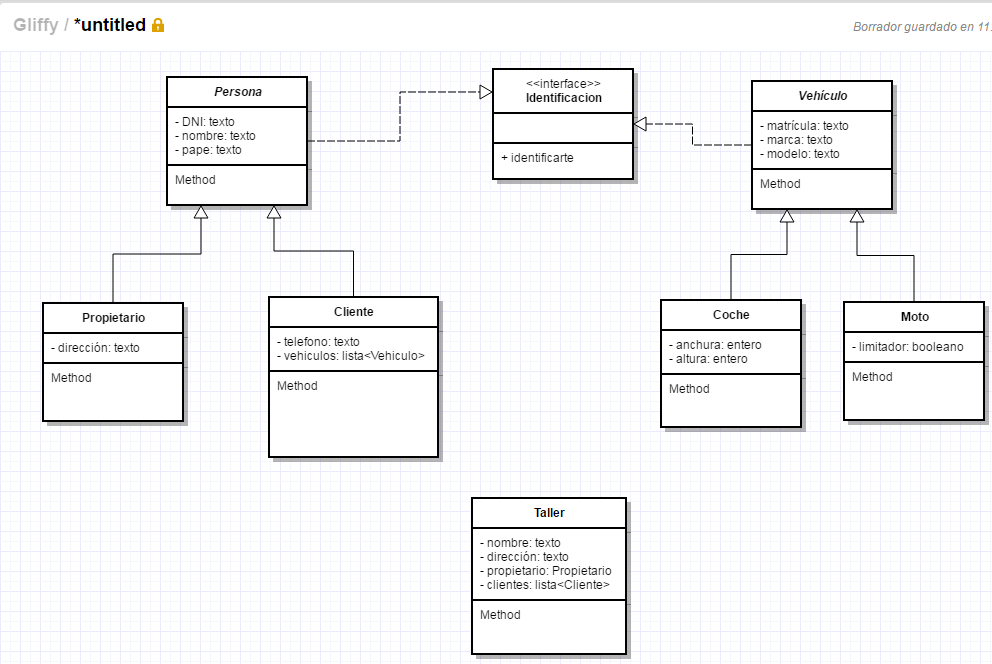Select the '- limitador: booleano' attribute
This screenshot has height=664, width=992.
[907, 347]
